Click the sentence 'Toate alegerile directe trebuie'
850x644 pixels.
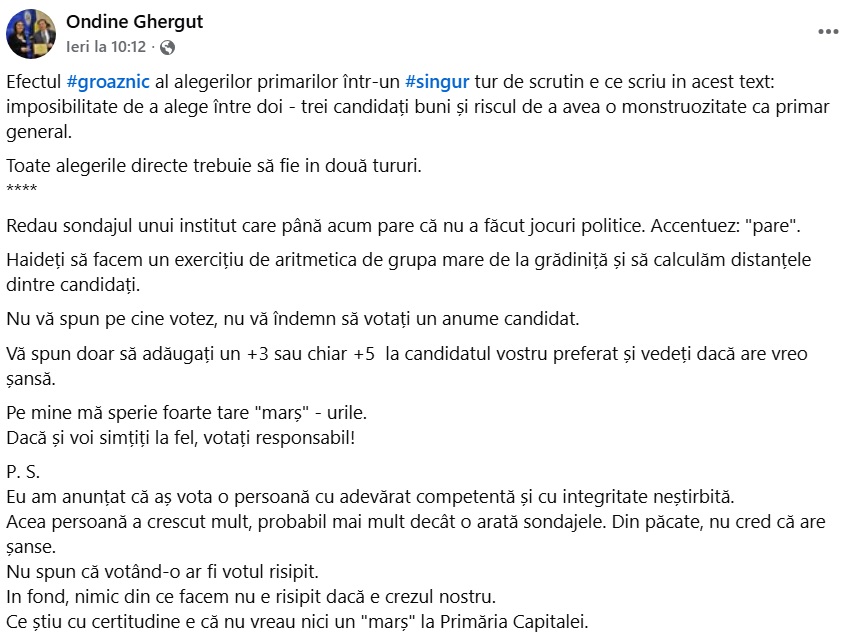(212, 166)
